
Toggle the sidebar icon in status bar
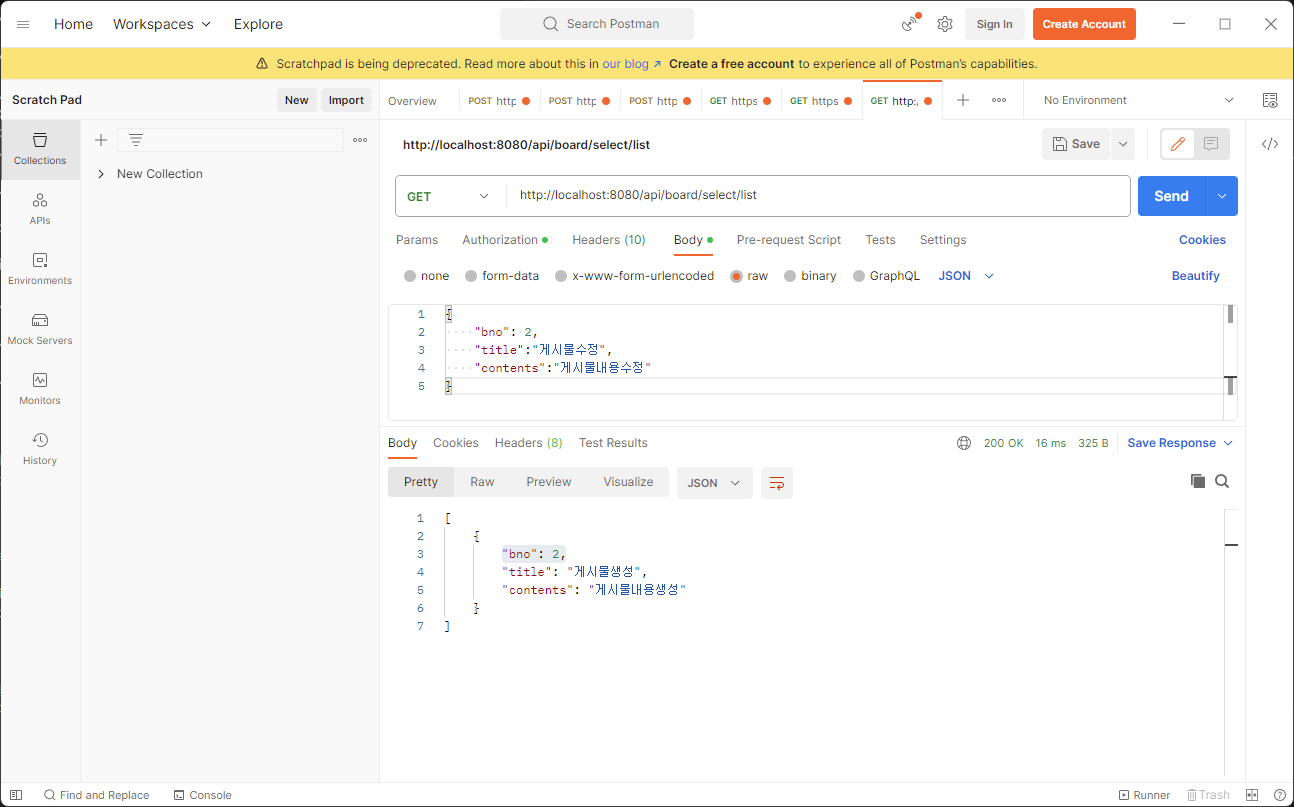click(16, 795)
